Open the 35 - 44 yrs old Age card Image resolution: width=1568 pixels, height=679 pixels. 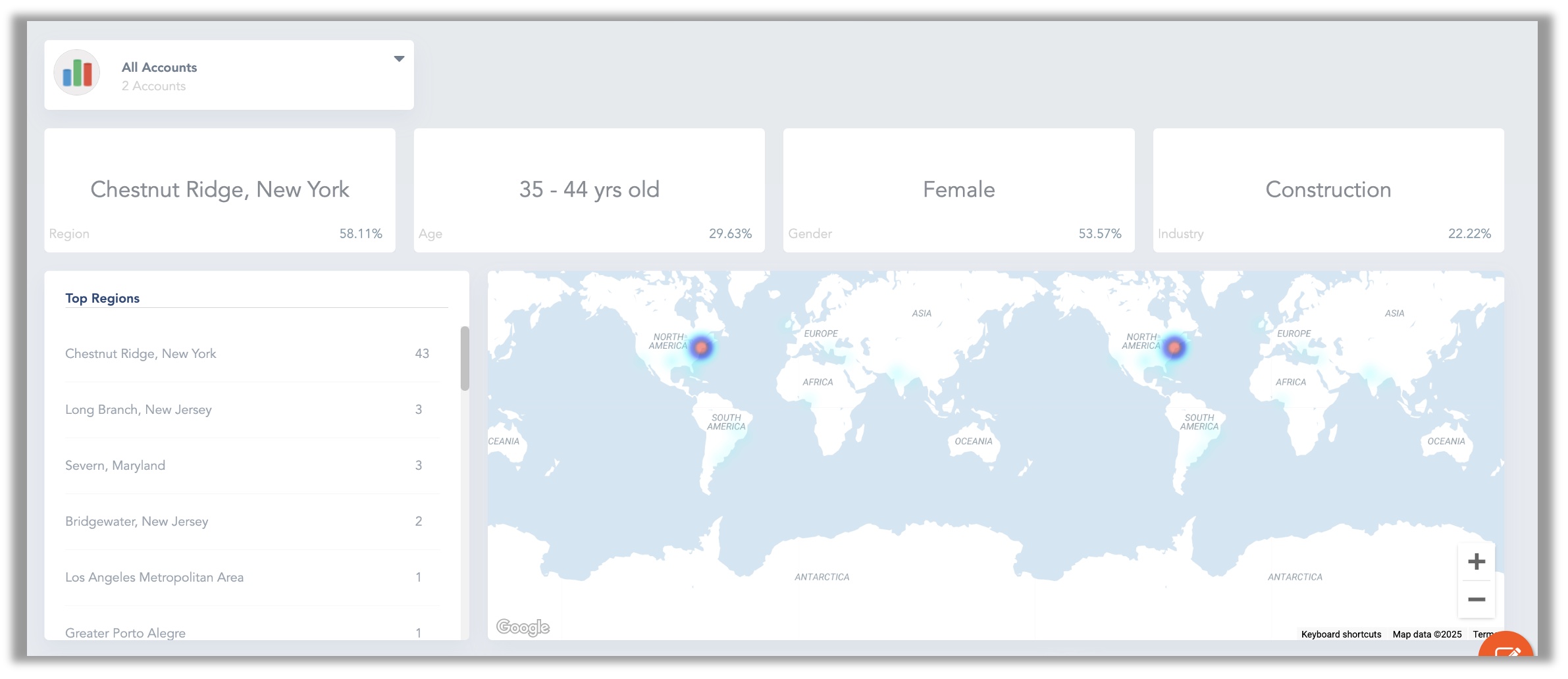(589, 190)
